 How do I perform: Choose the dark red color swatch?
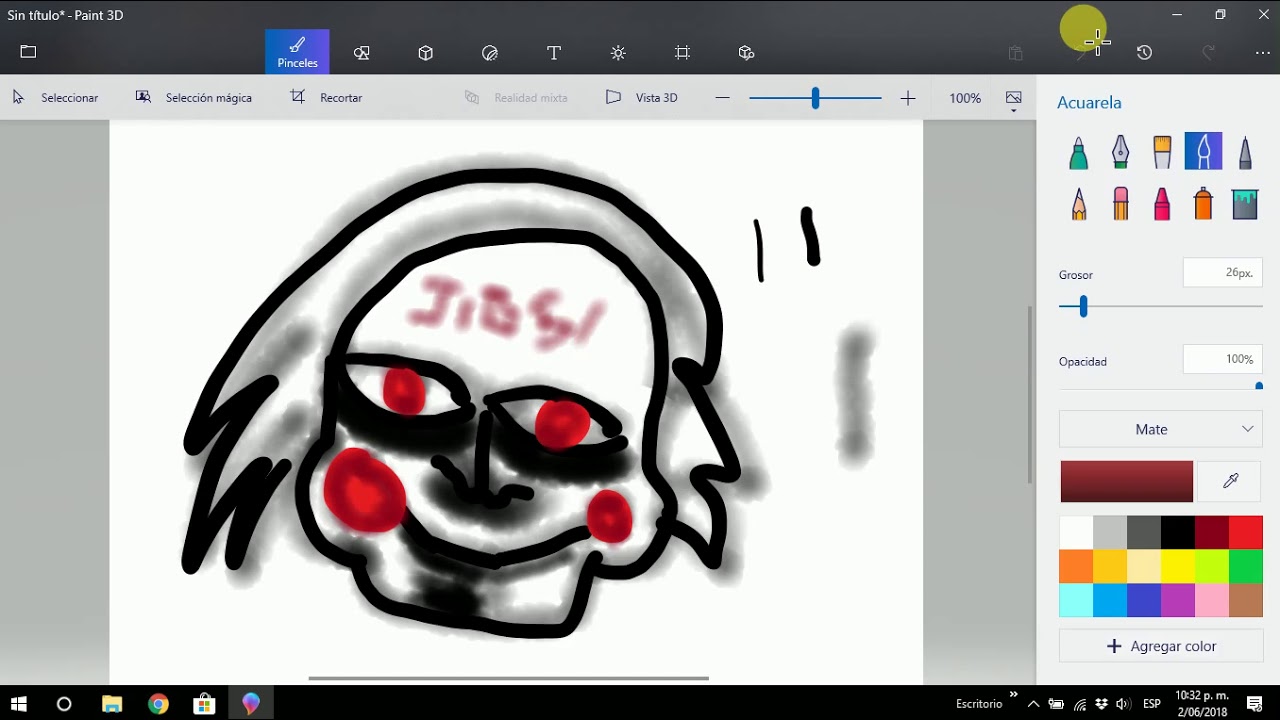tap(1212, 532)
